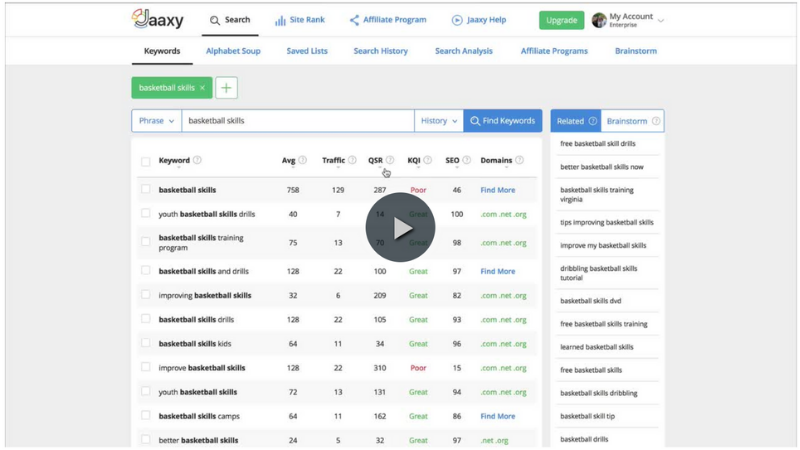Open the Site Rank menu item
Viewport: 800px width, 450px height.
pos(300,20)
